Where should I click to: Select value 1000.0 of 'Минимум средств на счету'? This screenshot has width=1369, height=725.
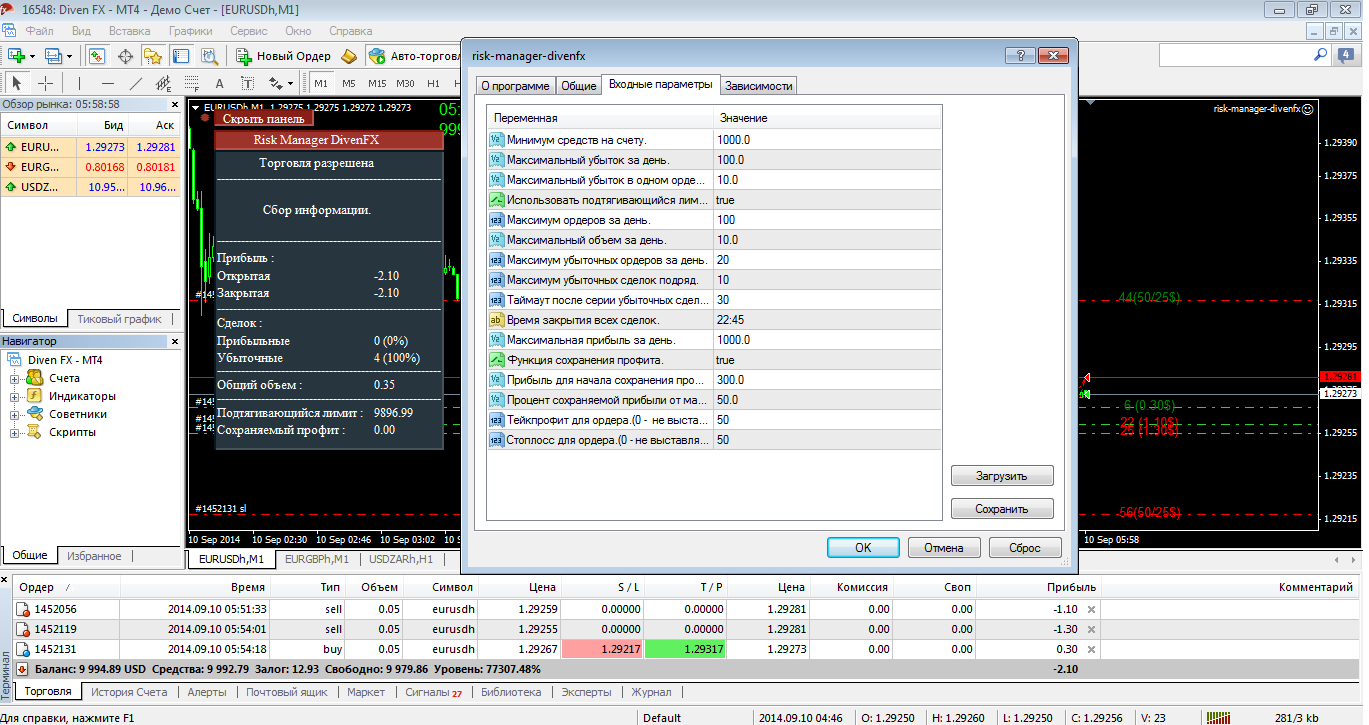point(828,140)
